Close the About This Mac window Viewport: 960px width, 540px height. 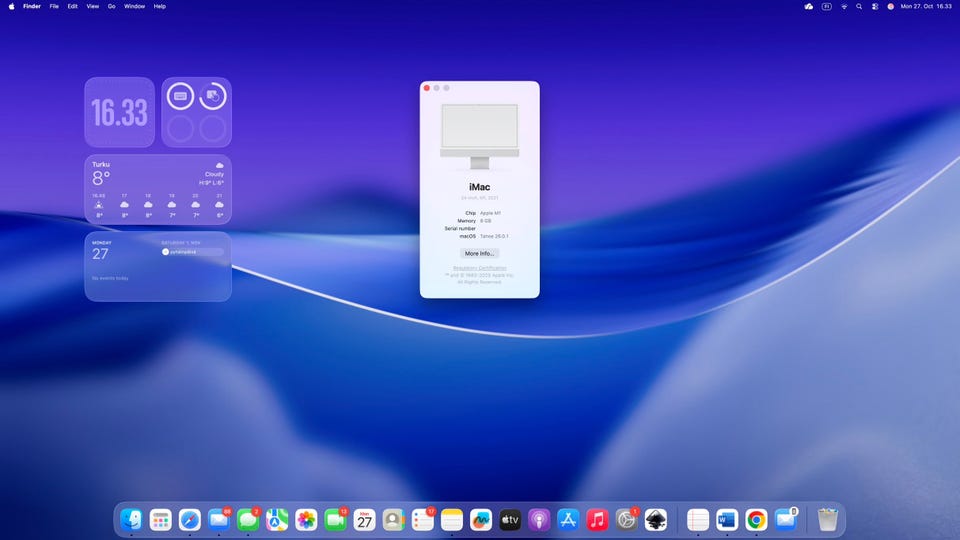[427, 88]
